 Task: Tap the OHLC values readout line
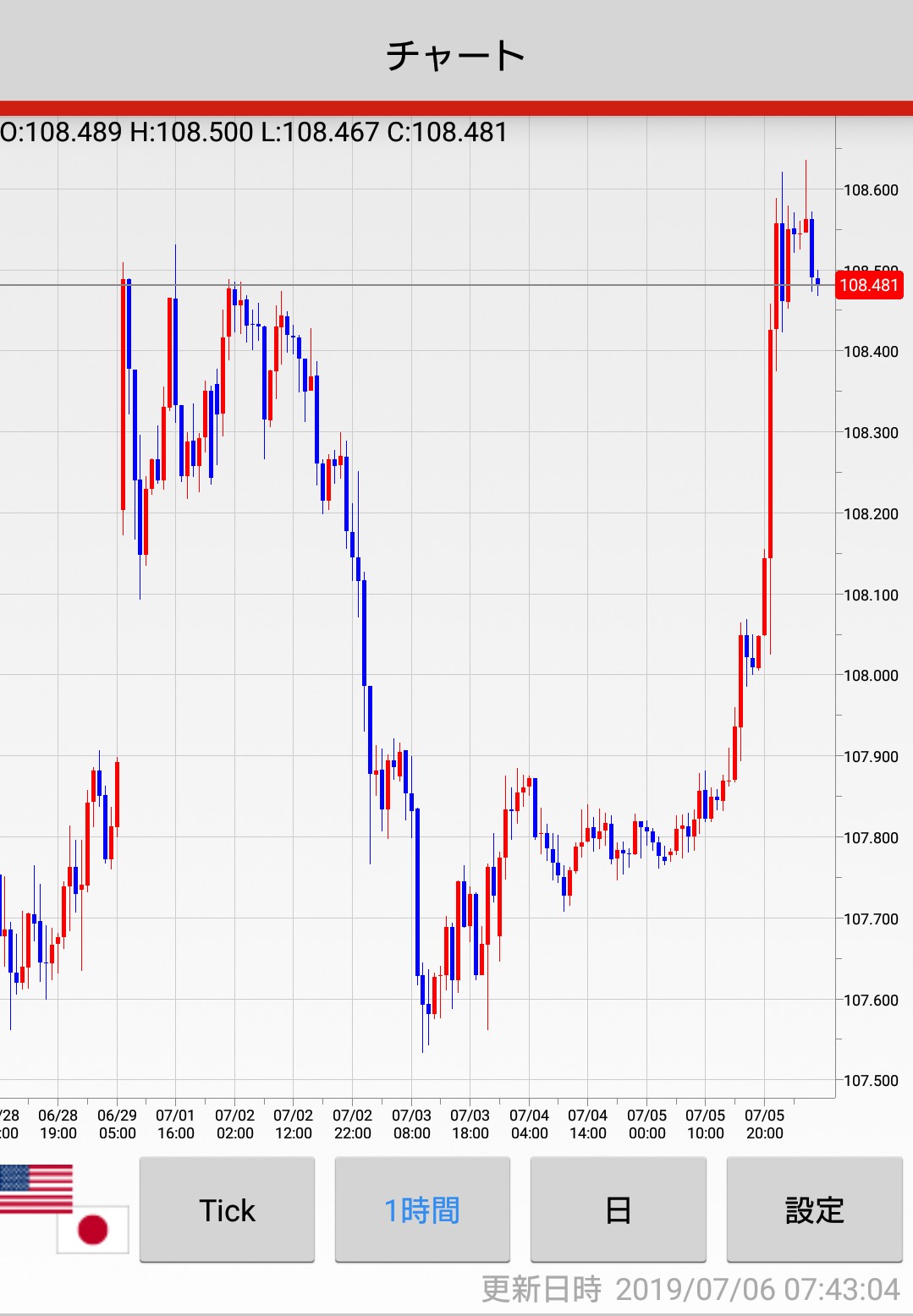click(x=254, y=132)
